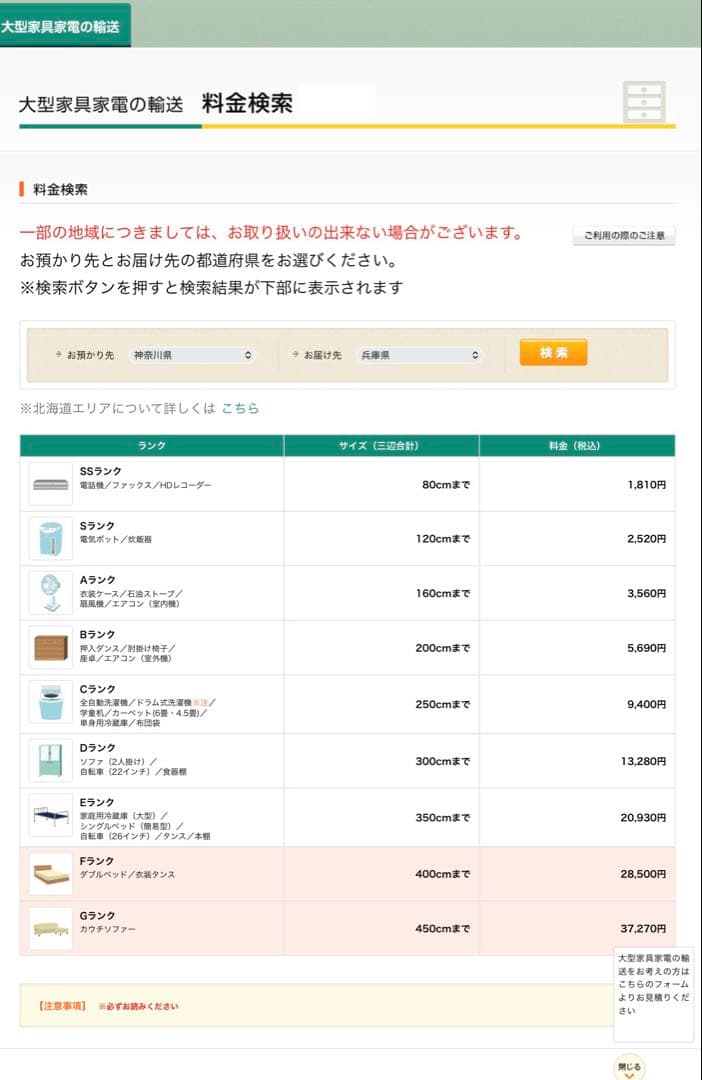Click the Eランク single bed icon
This screenshot has width=702, height=1080.
tap(50, 817)
